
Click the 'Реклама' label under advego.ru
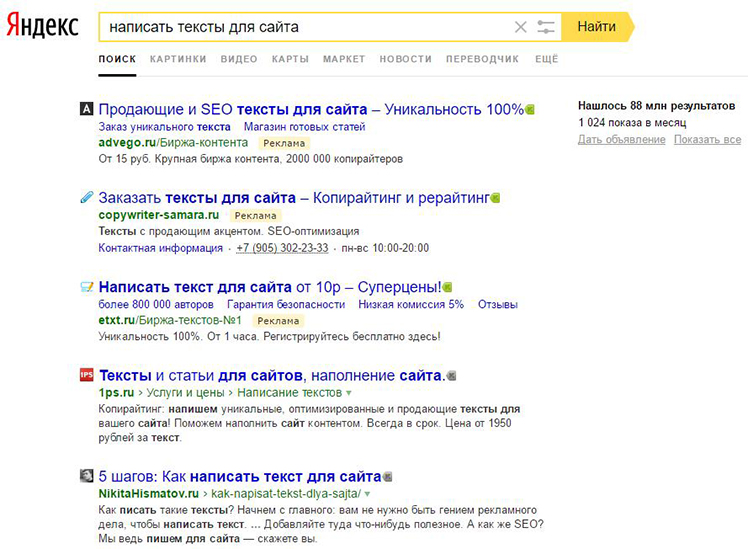284,143
